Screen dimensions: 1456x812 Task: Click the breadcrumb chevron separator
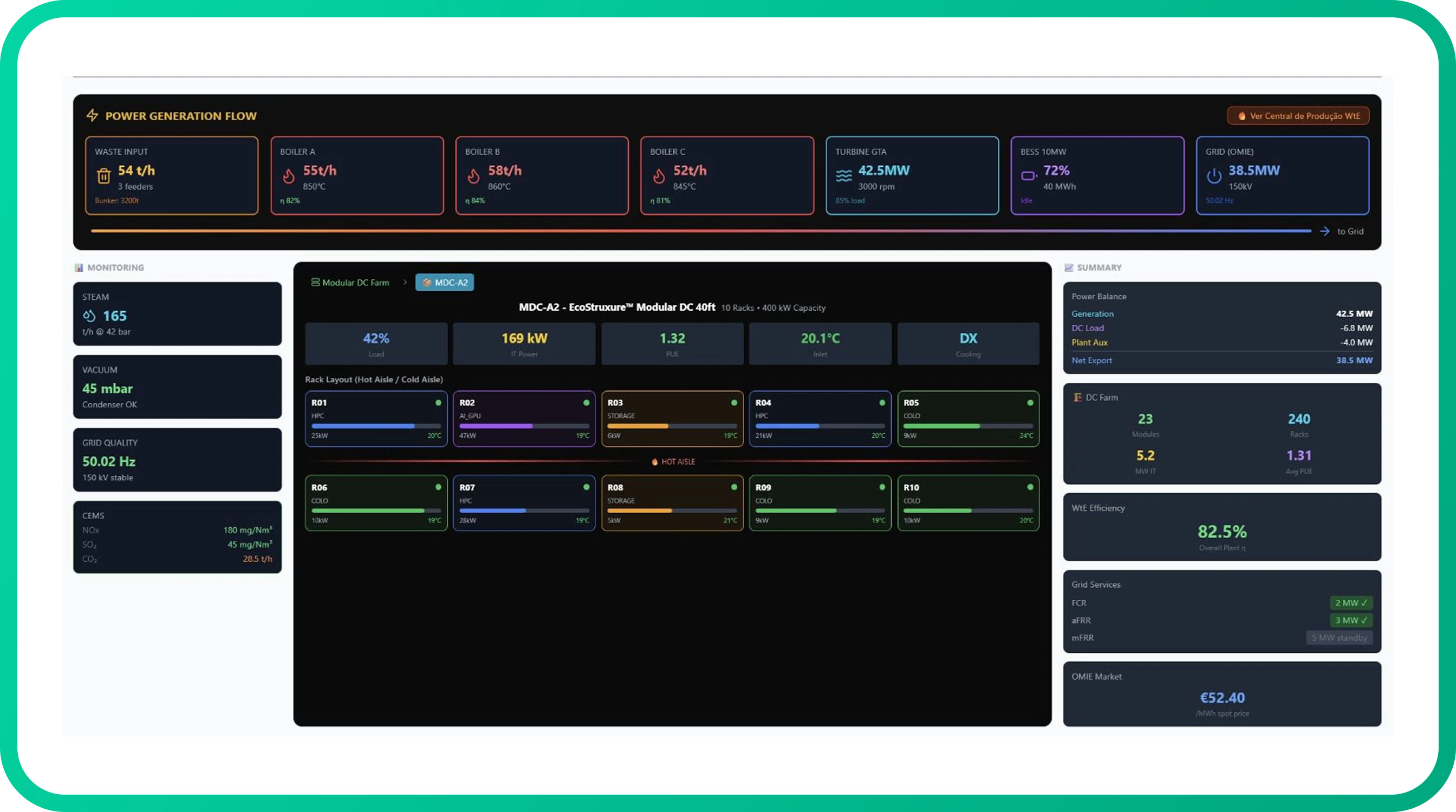[x=405, y=283]
